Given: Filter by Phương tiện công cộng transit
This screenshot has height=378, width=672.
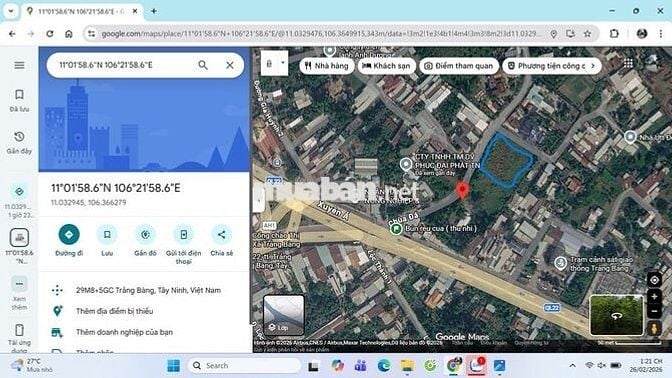Looking at the screenshot, I should 546,66.
